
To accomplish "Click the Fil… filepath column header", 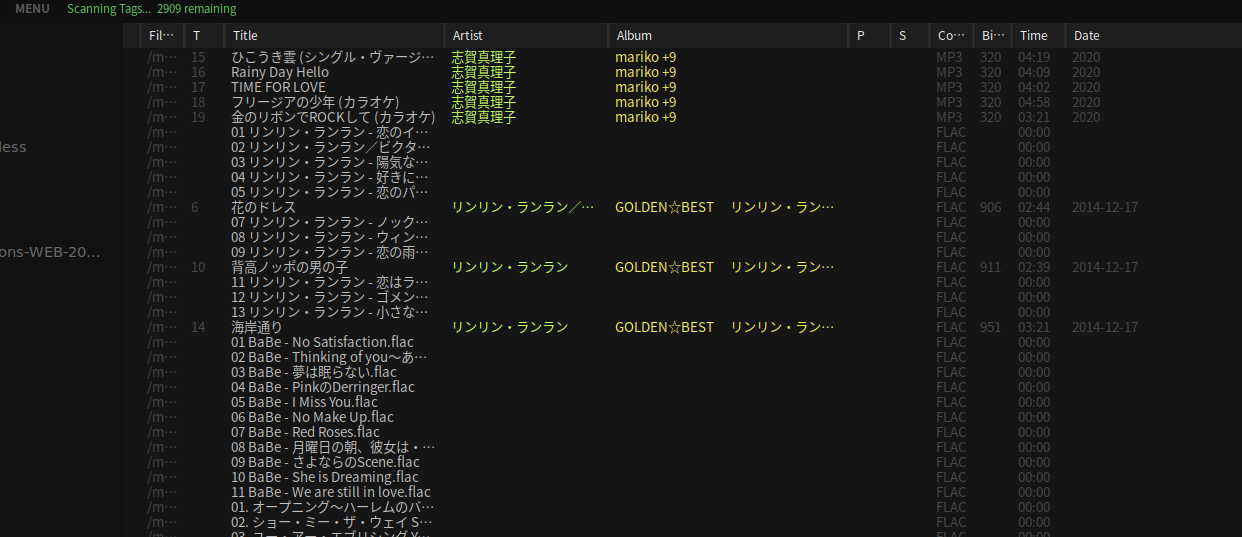I will pyautogui.click(x=160, y=36).
